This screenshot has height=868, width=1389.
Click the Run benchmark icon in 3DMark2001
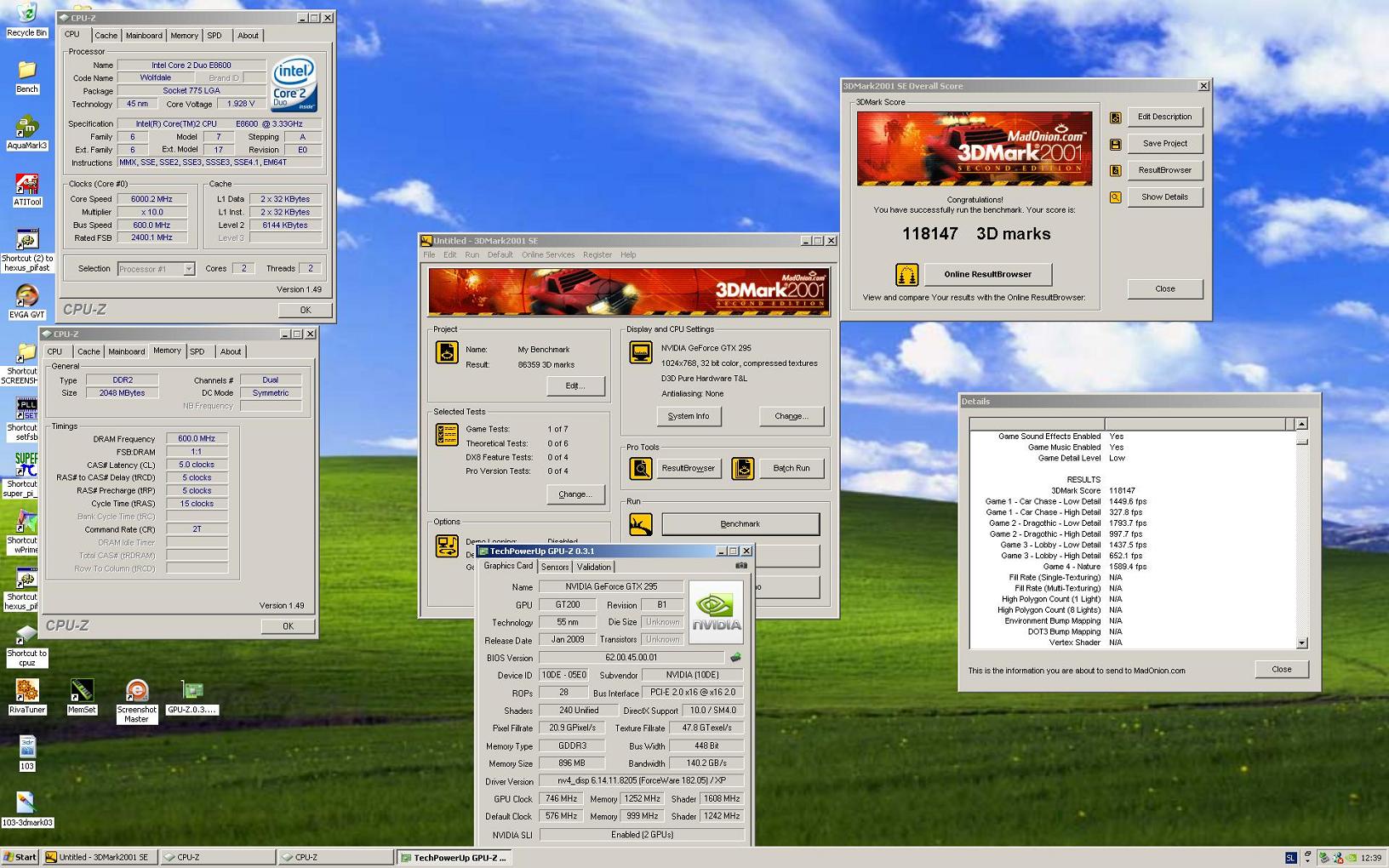tap(641, 524)
